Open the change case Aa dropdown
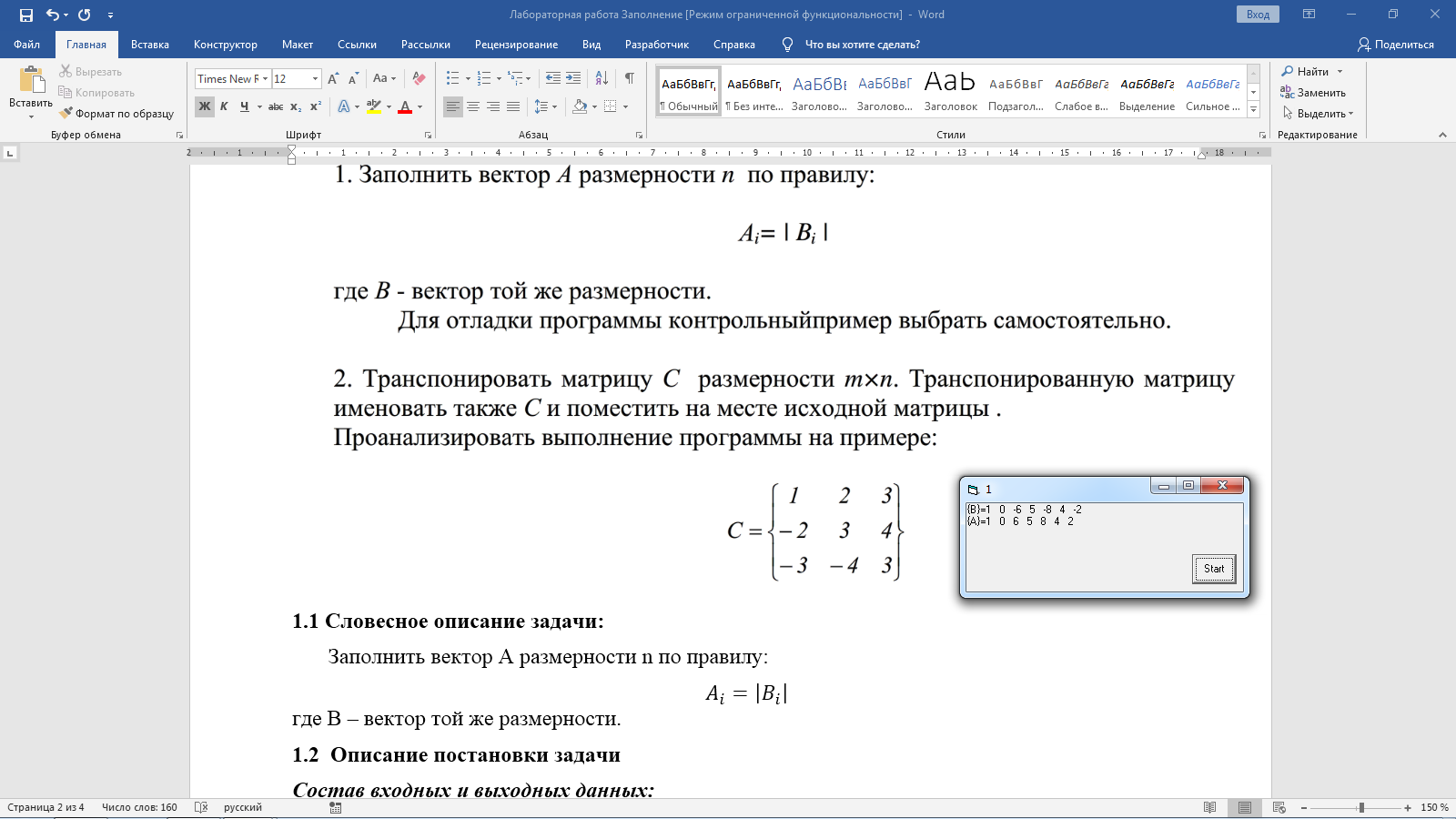The image size is (1456, 819). click(x=384, y=78)
